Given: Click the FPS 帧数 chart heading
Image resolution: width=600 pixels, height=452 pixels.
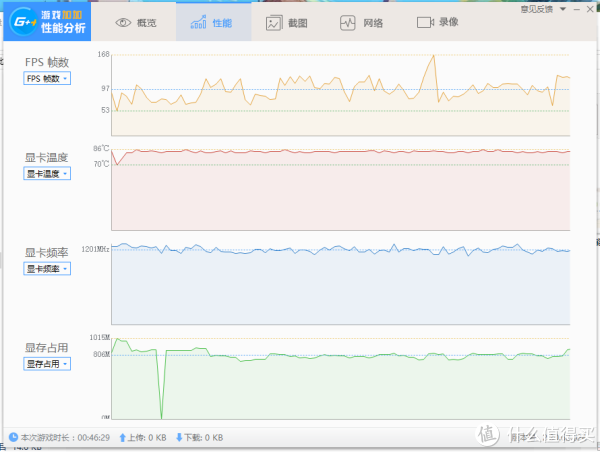Looking at the screenshot, I should [x=47, y=62].
